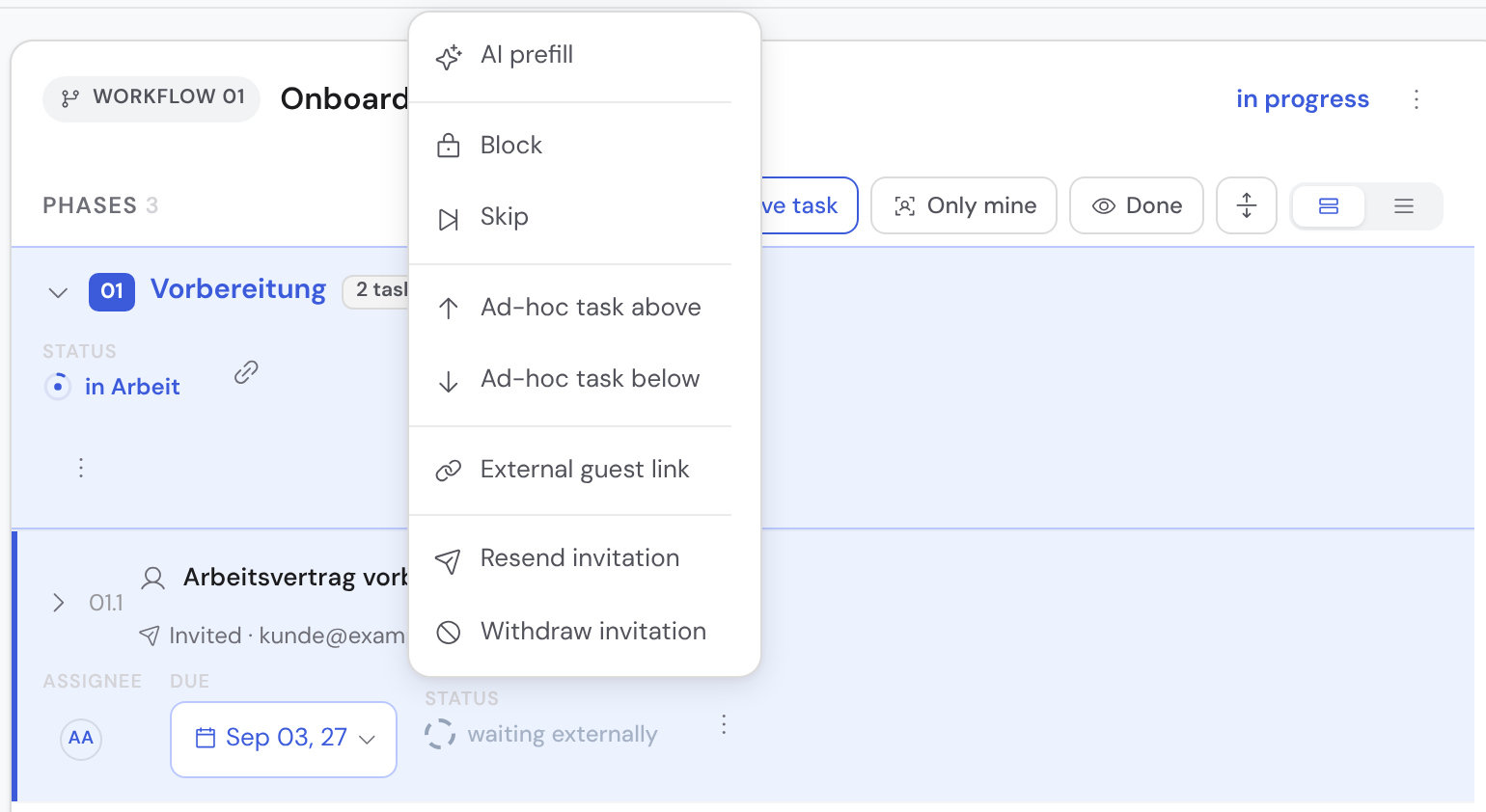This screenshot has height=812, width=1486.
Task: Click the 2 tasks count badge
Action: point(377,290)
